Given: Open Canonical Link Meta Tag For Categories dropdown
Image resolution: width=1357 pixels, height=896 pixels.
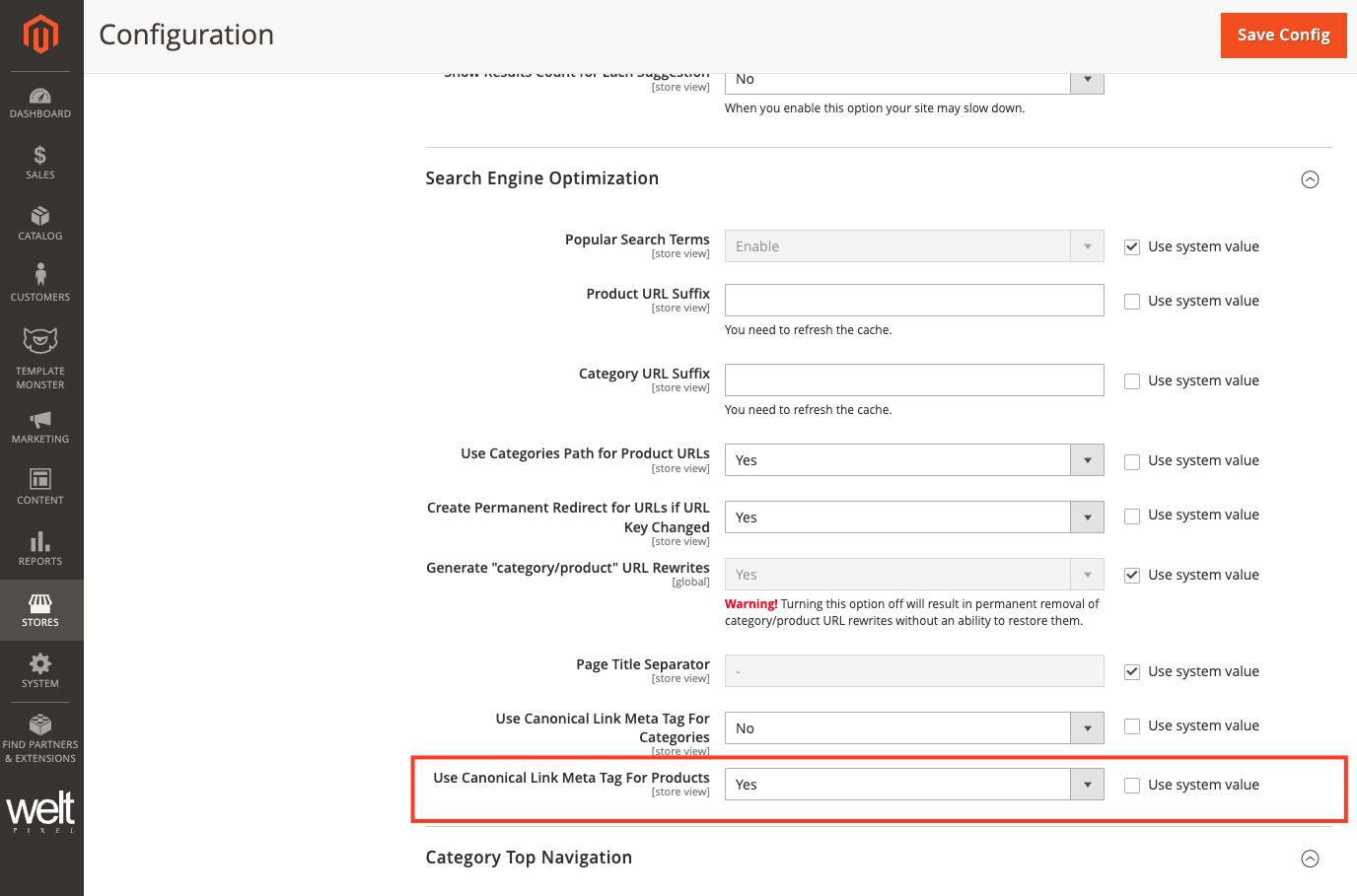Looking at the screenshot, I should coord(913,728).
